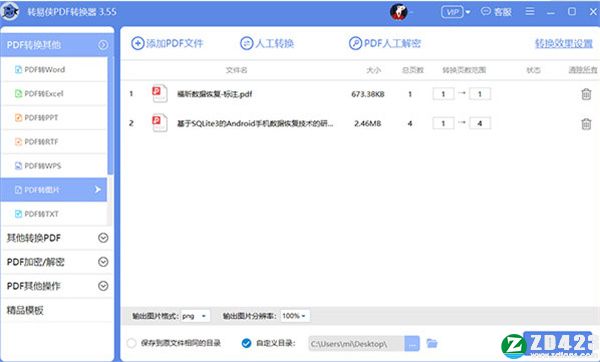Expand the PDF加密/解密 section
Image resolution: width=600 pixels, height=362 pixels.
103,262
